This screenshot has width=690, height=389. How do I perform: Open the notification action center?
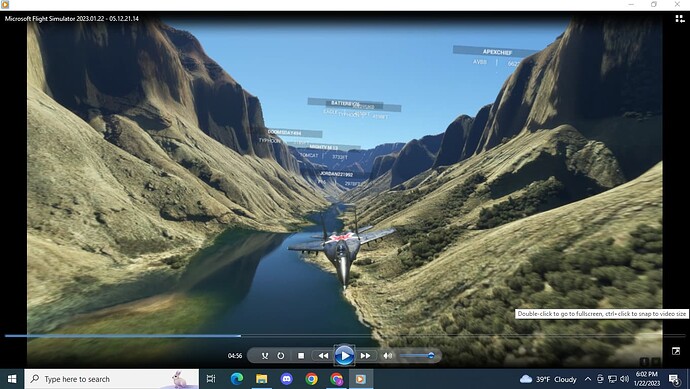point(674,379)
